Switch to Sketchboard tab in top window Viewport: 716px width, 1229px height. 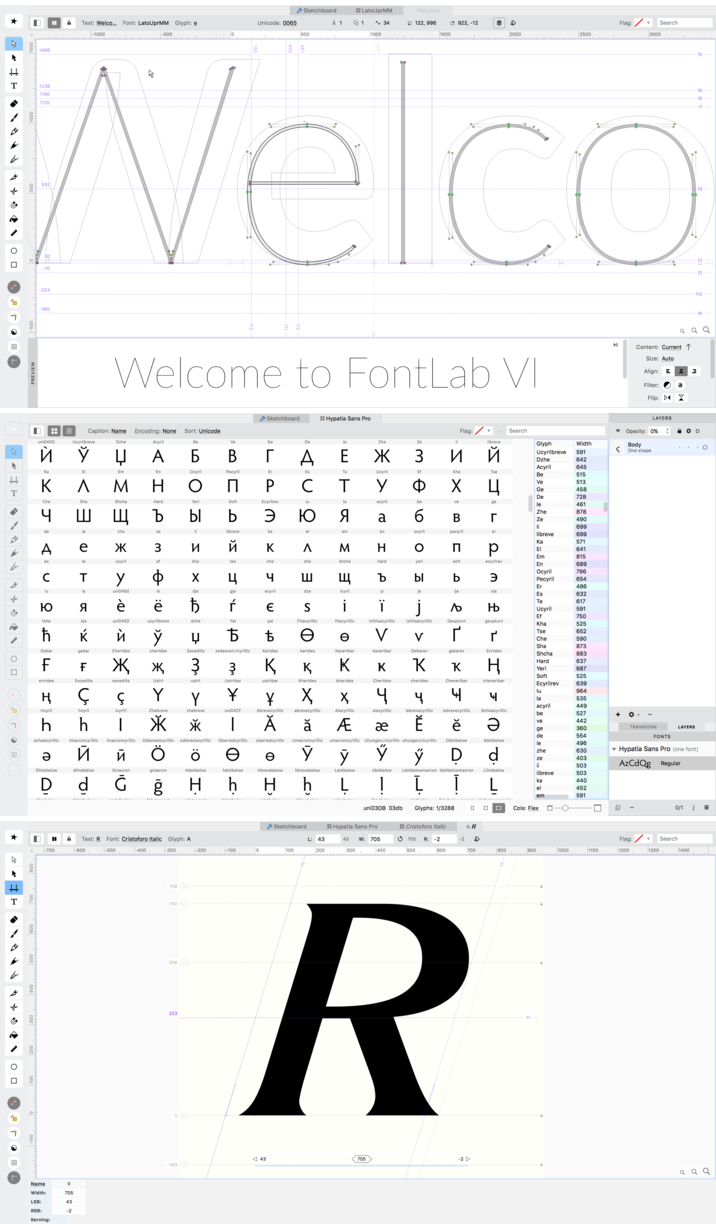(x=316, y=10)
